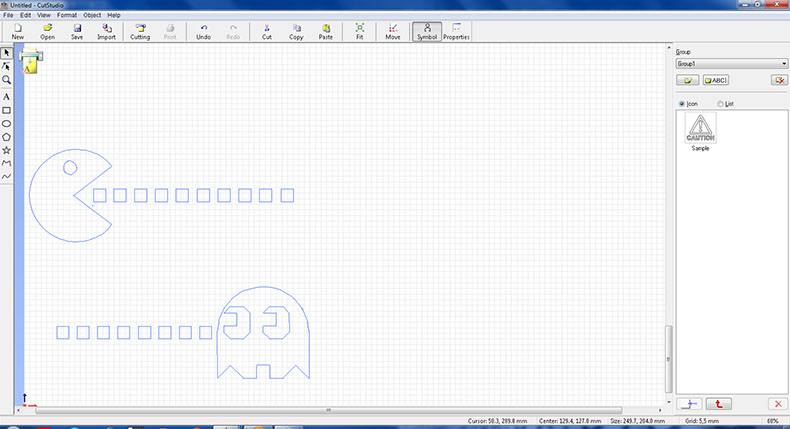Image resolution: width=790 pixels, height=429 pixels.
Task: Click the Cut toolbar button
Action: 267,31
